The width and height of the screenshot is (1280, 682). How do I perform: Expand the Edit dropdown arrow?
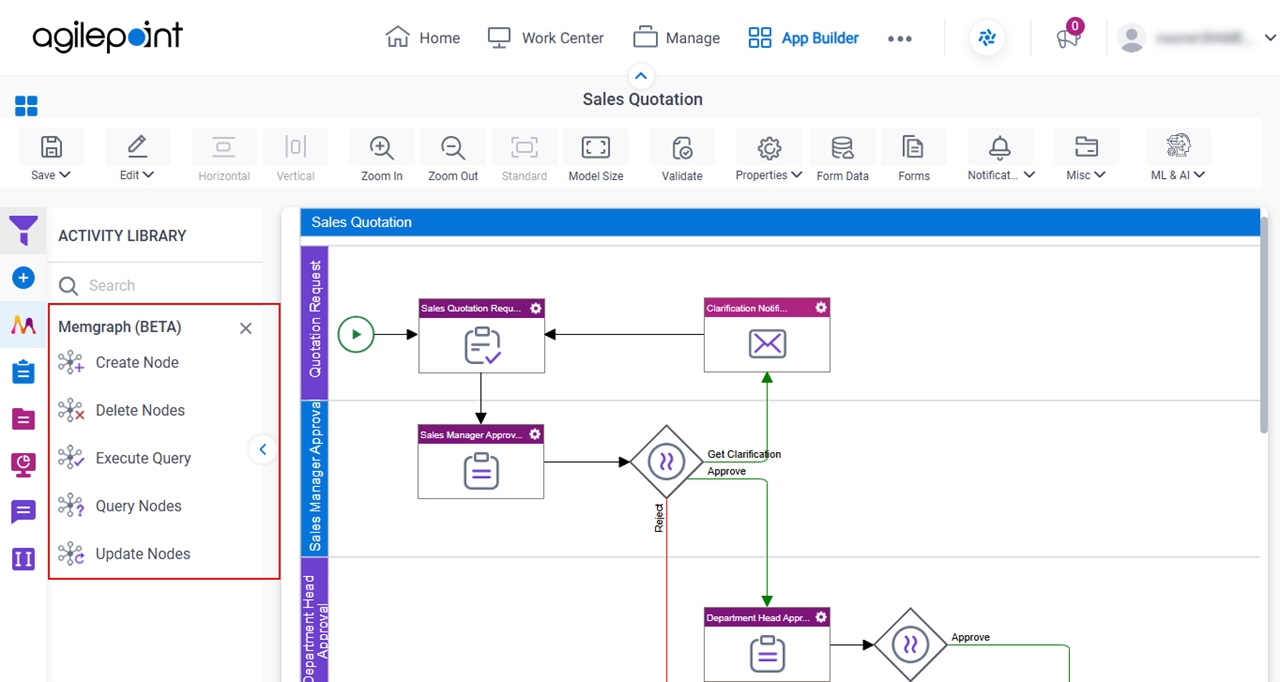point(148,175)
